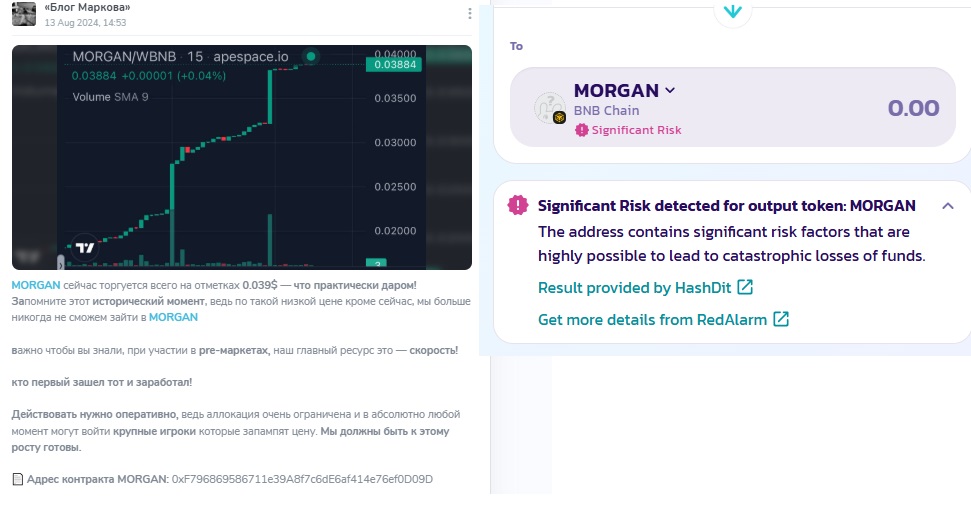Viewport: 971px width, 513px height.
Task: Click the 0.00 output amount field
Action: 912,108
